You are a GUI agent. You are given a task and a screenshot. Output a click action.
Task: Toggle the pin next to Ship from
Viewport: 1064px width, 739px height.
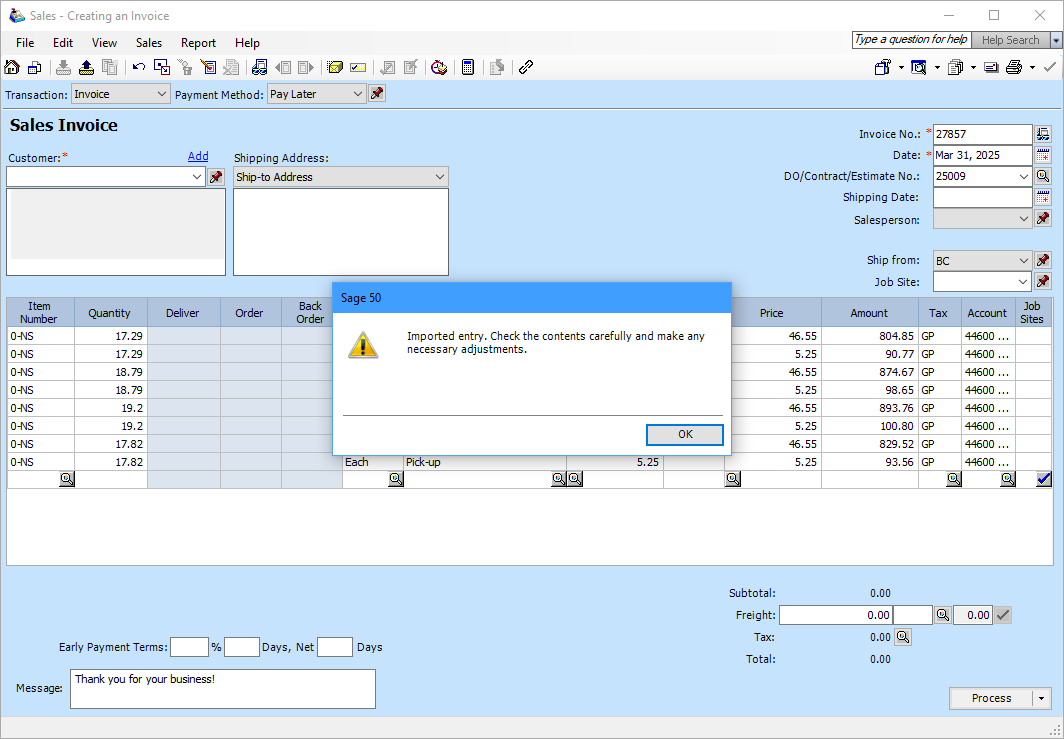tap(1043, 261)
